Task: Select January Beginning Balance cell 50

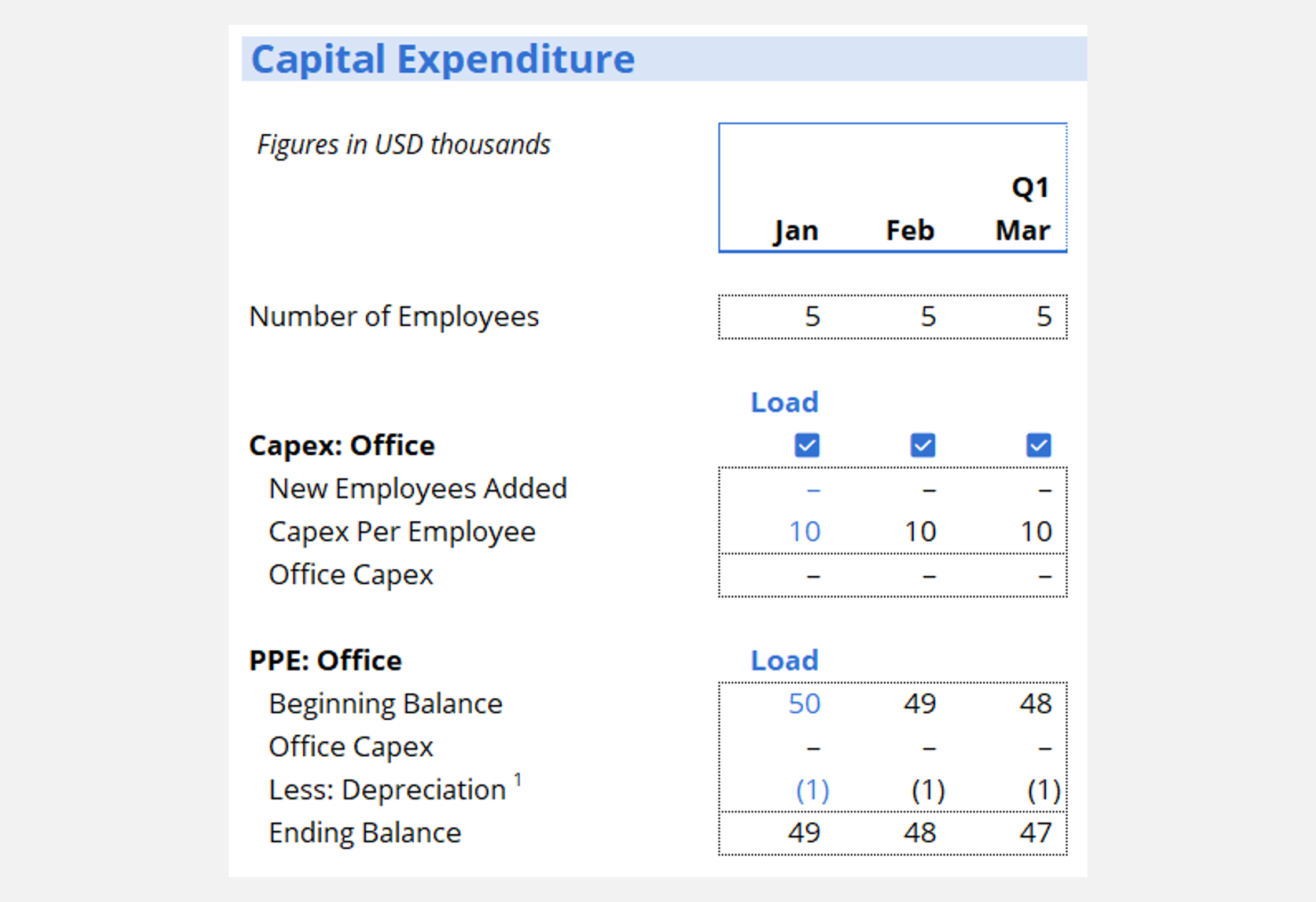Action: point(804,704)
